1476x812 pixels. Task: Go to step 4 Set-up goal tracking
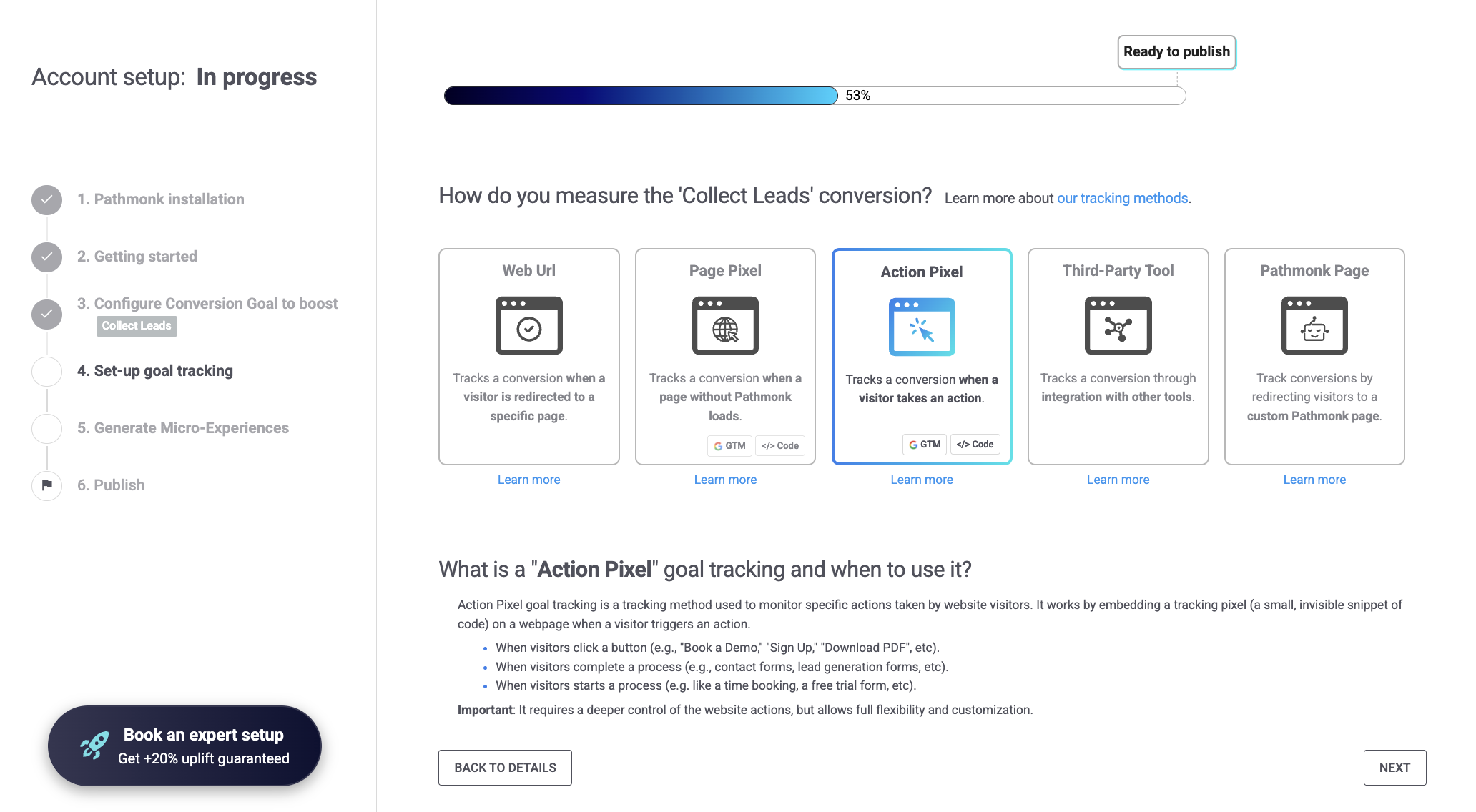pyautogui.click(x=155, y=371)
